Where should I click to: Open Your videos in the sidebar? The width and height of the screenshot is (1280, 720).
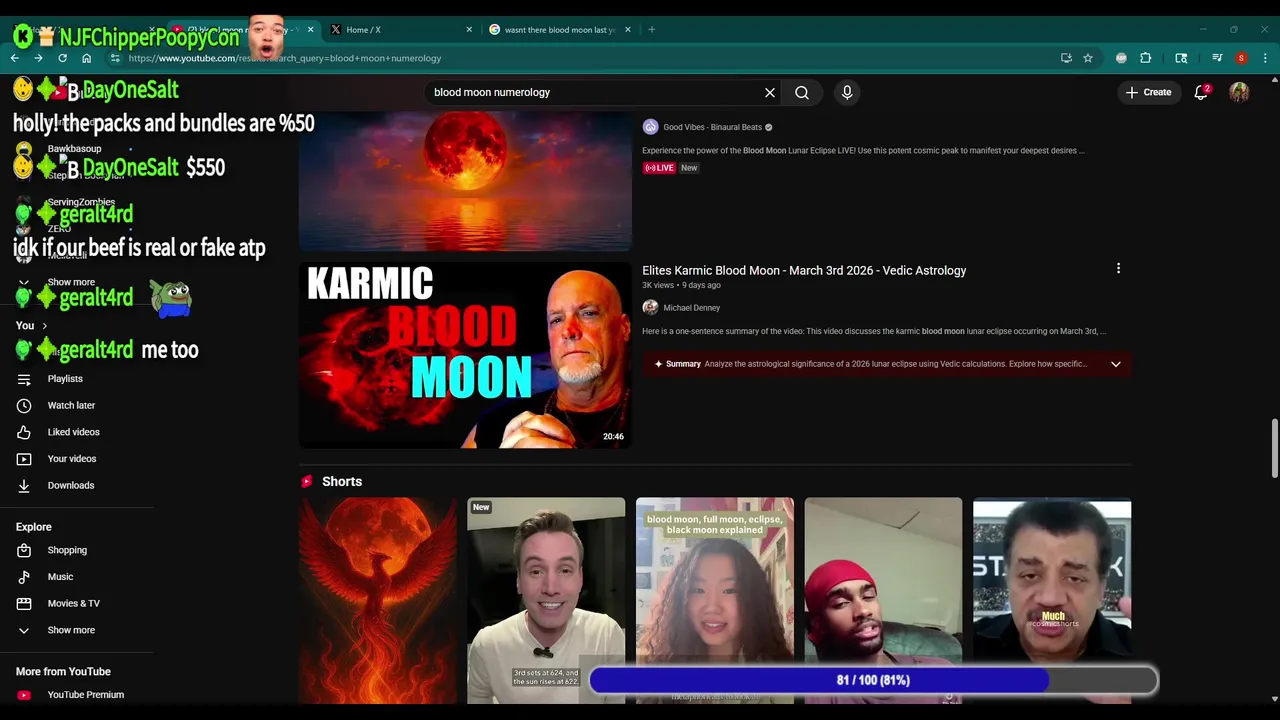click(x=72, y=458)
